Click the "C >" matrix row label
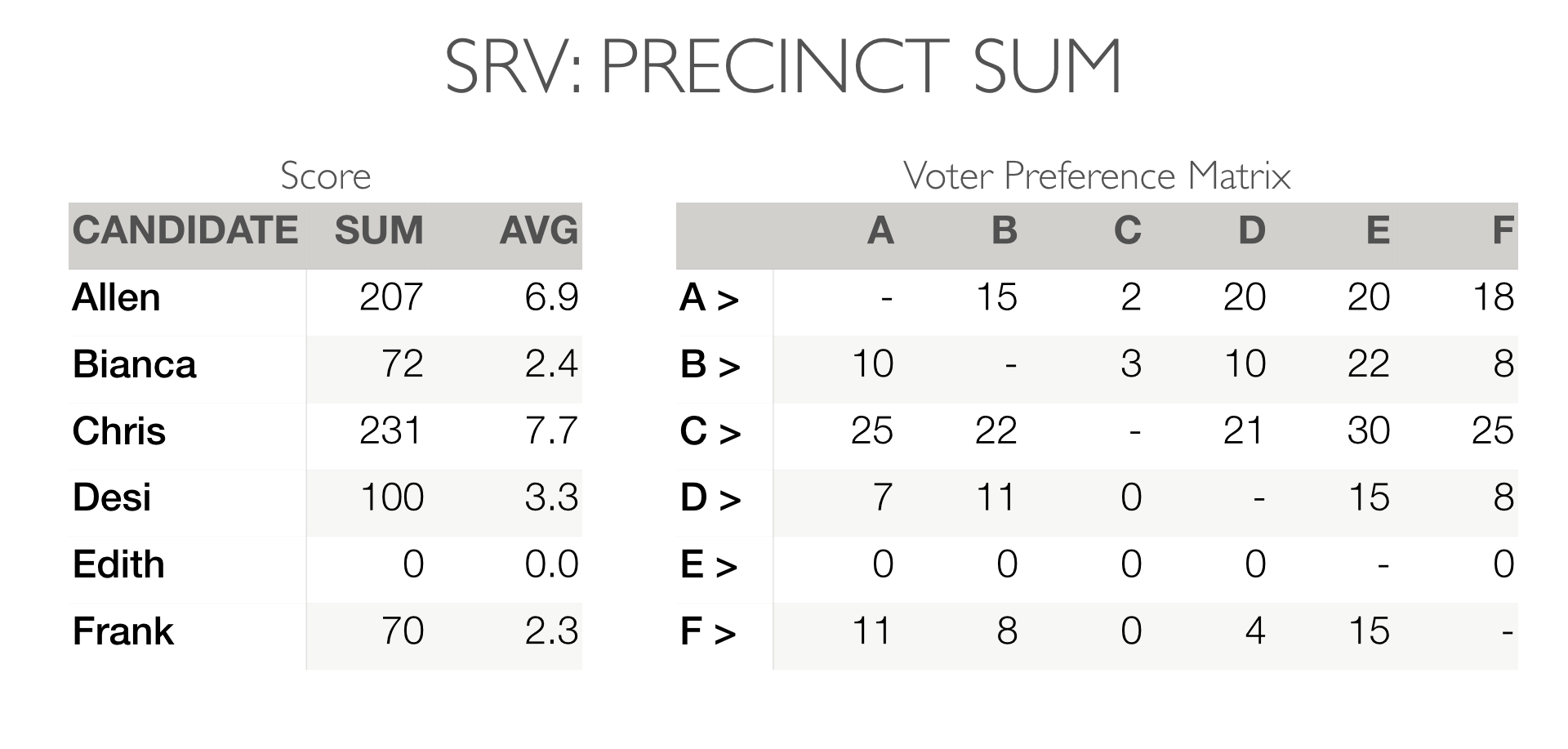1568x749 pixels. [x=710, y=430]
